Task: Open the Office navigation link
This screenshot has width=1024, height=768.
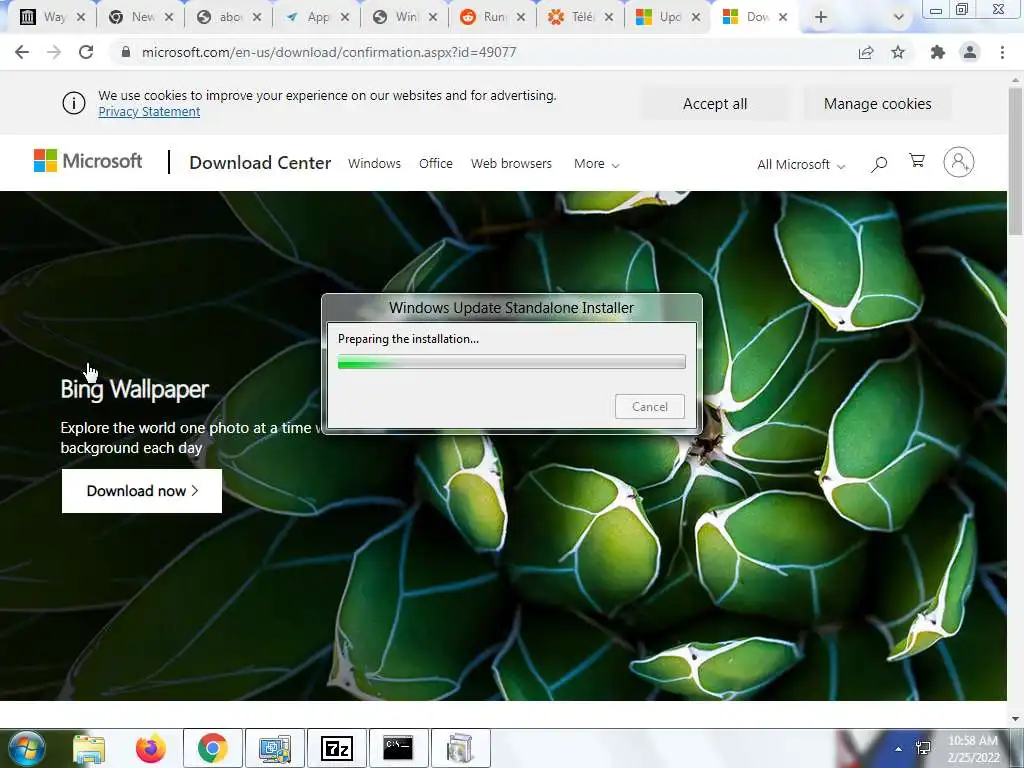Action: click(436, 164)
